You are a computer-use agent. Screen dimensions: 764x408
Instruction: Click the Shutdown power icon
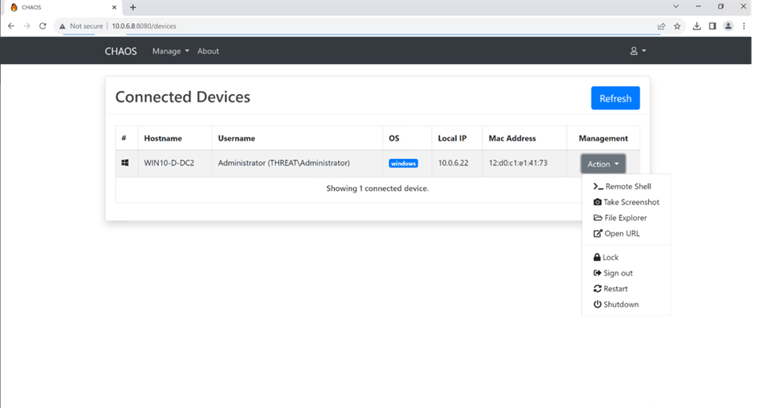pyautogui.click(x=597, y=304)
